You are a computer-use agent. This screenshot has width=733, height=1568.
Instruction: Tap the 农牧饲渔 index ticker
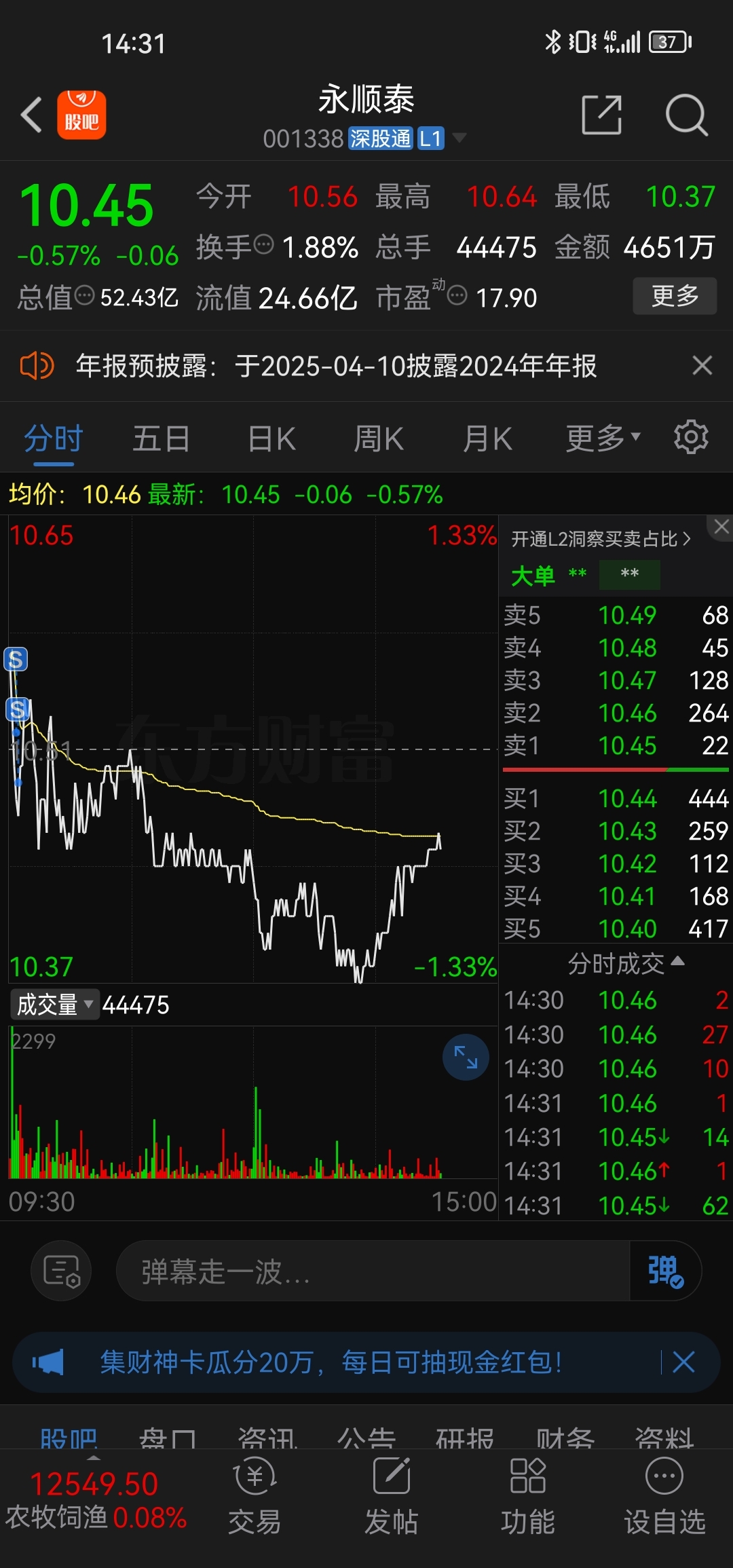click(95, 1501)
